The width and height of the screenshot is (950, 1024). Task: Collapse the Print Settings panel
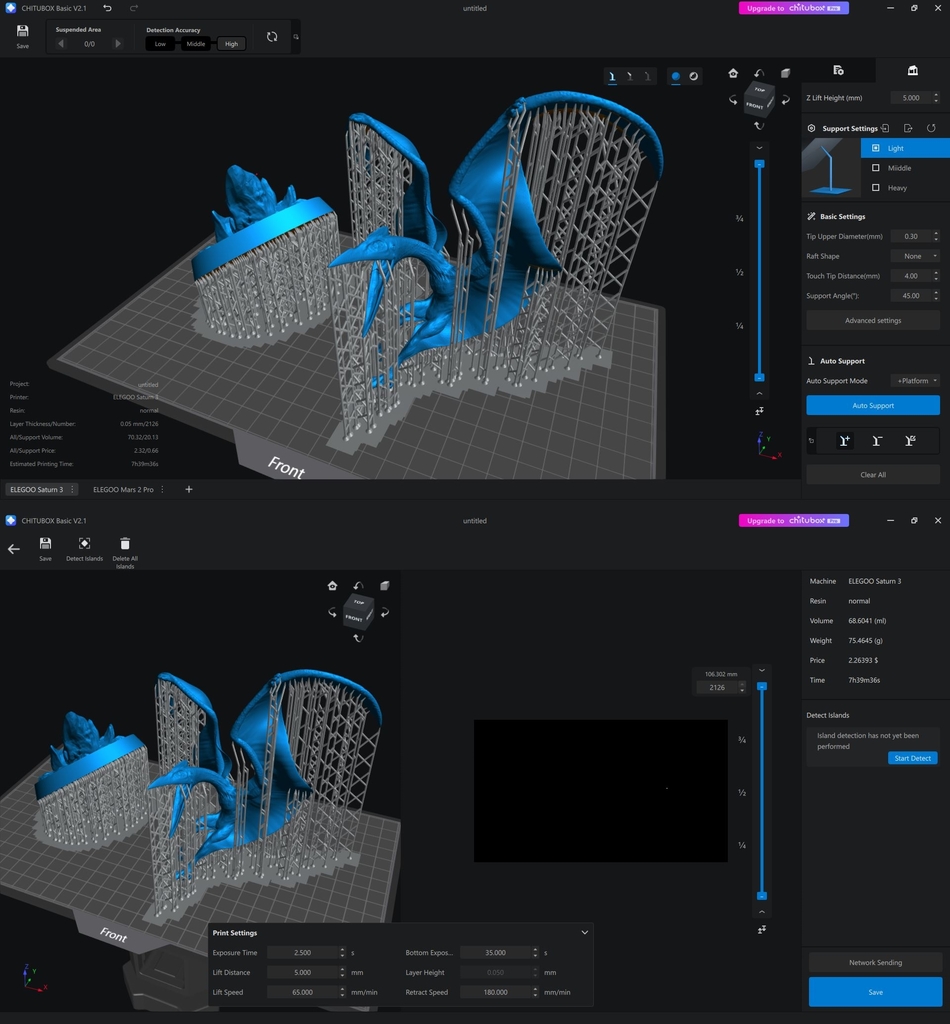tap(584, 932)
